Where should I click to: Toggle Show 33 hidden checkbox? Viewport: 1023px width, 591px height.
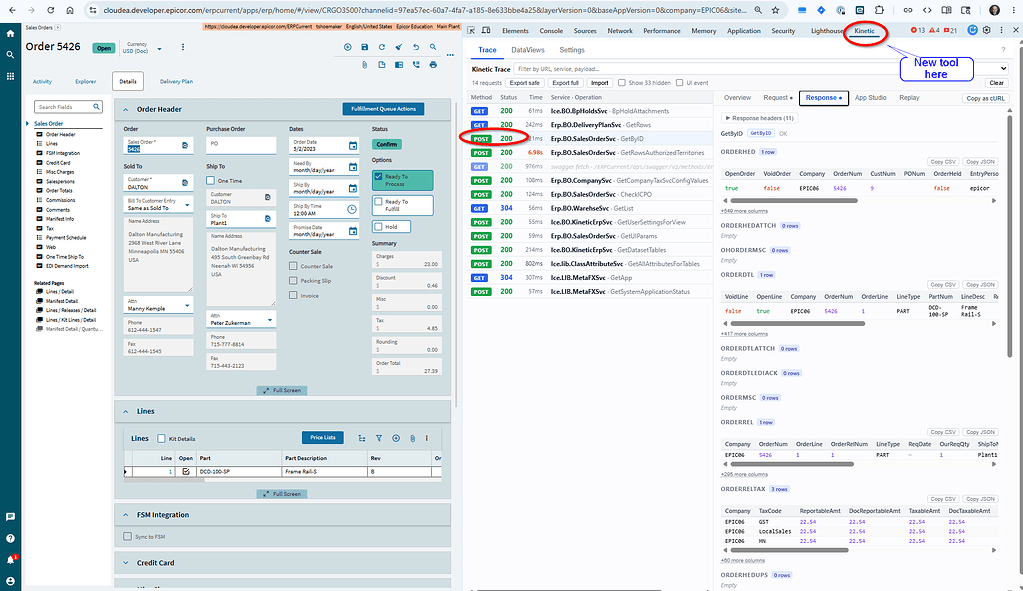(x=622, y=83)
